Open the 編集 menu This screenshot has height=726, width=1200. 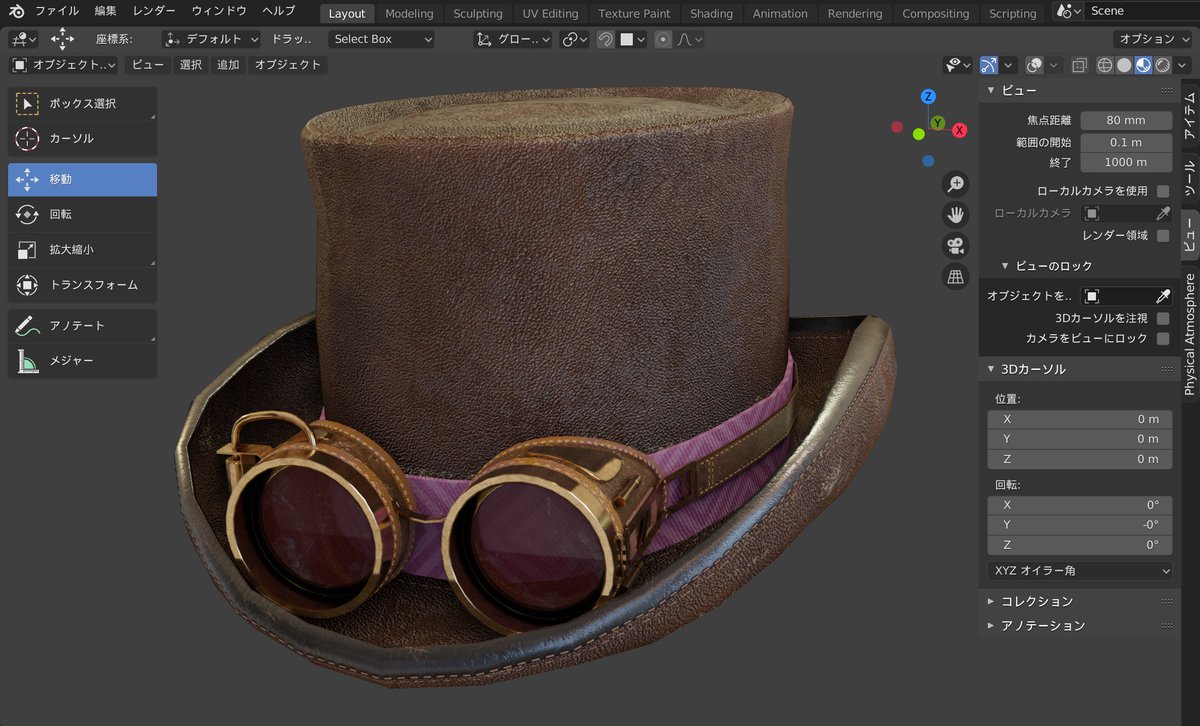click(105, 11)
